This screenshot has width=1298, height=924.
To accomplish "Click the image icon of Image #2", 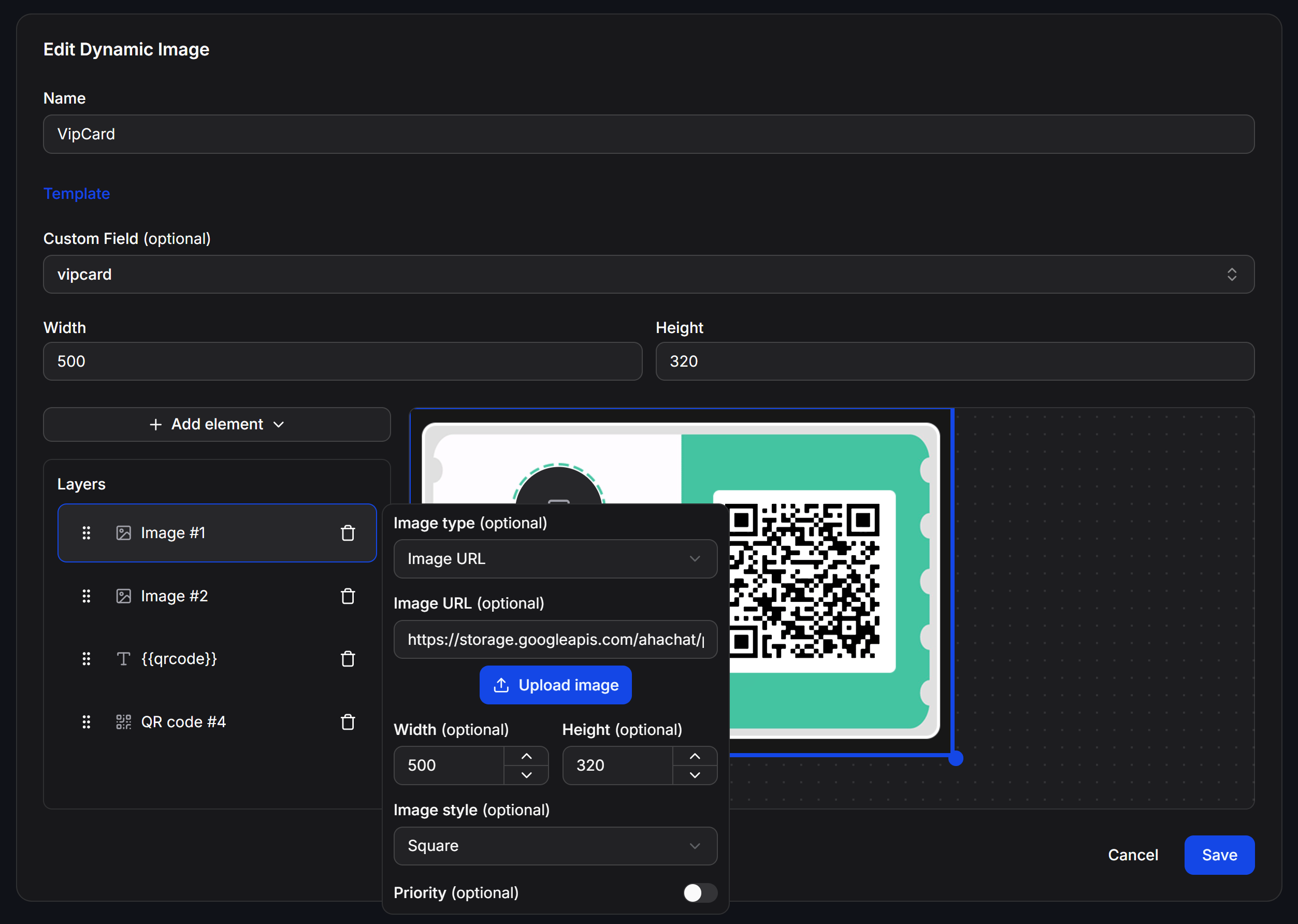I will click(x=123, y=596).
